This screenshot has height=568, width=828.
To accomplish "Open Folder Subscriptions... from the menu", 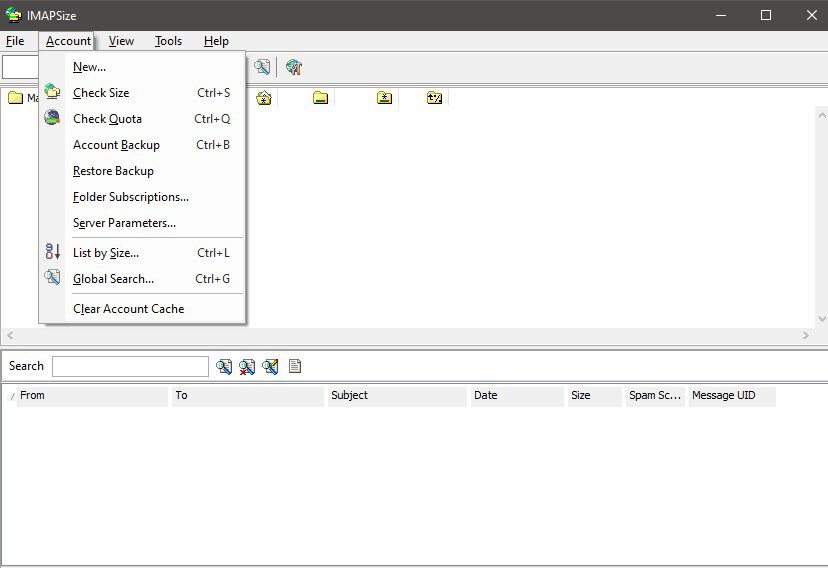I will coord(130,197).
